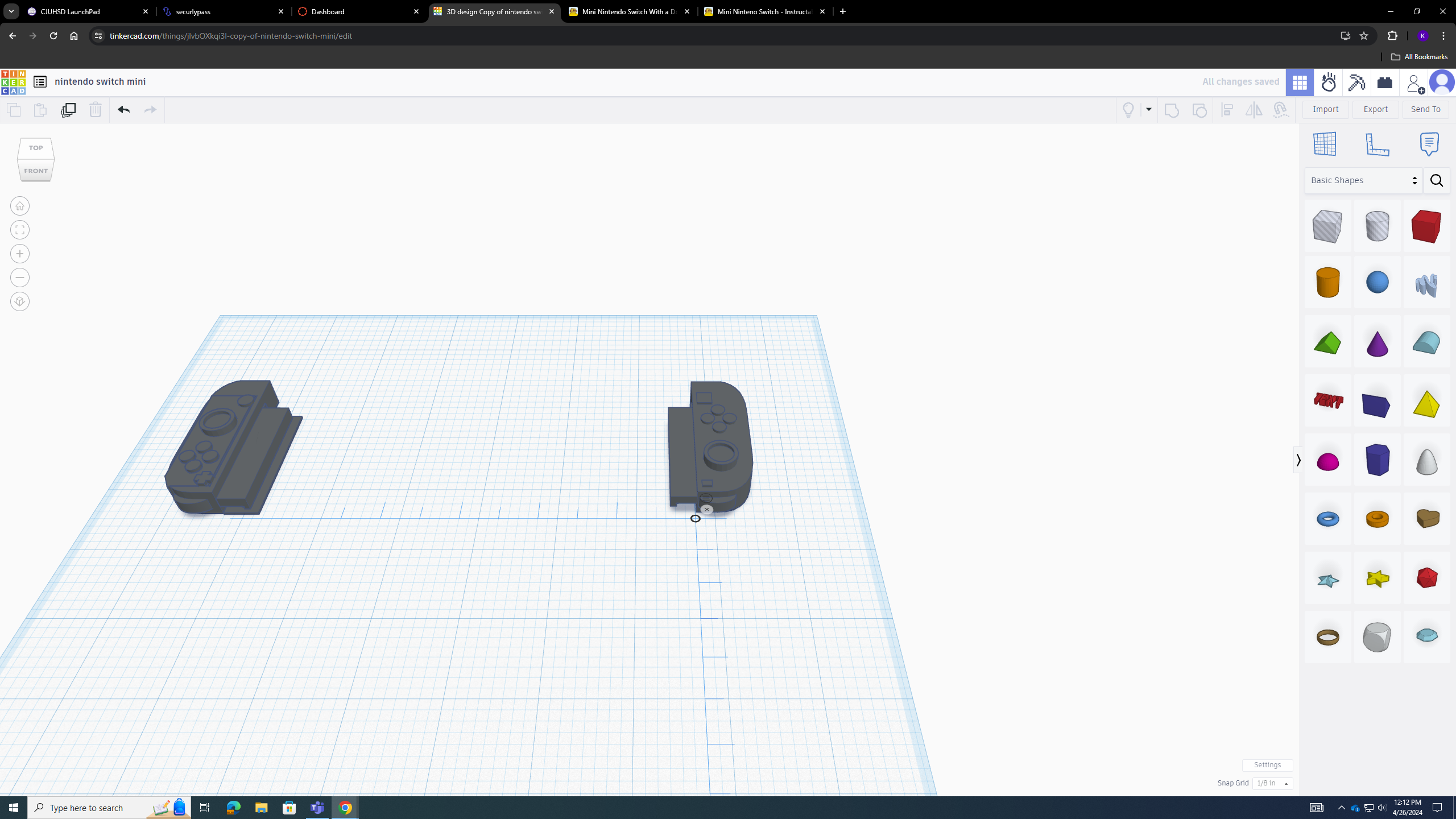
Task: Collapse the shapes panel arrow
Action: click(x=1298, y=460)
